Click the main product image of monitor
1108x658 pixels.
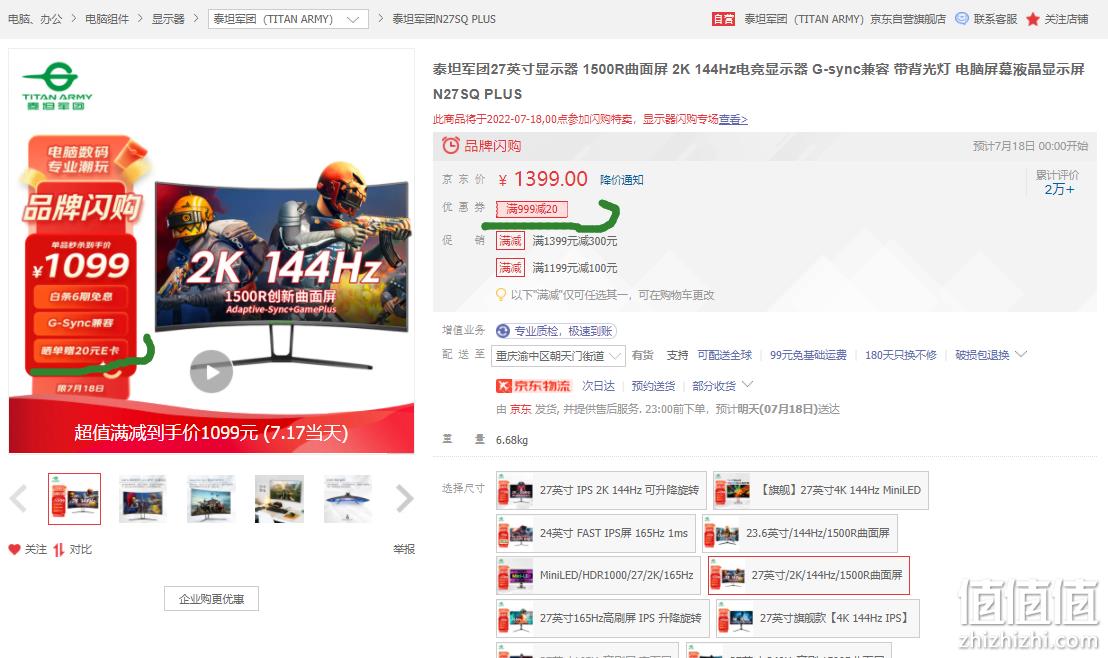211,251
